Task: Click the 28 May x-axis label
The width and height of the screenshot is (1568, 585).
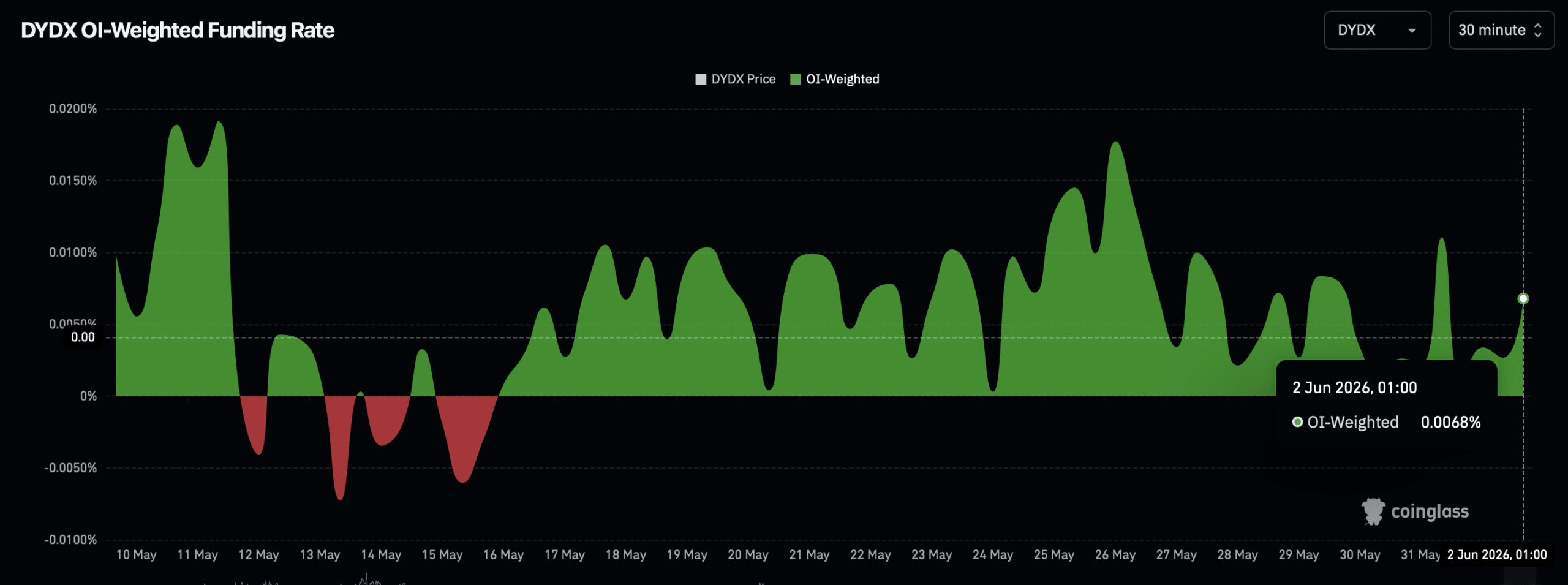Action: 1238,554
